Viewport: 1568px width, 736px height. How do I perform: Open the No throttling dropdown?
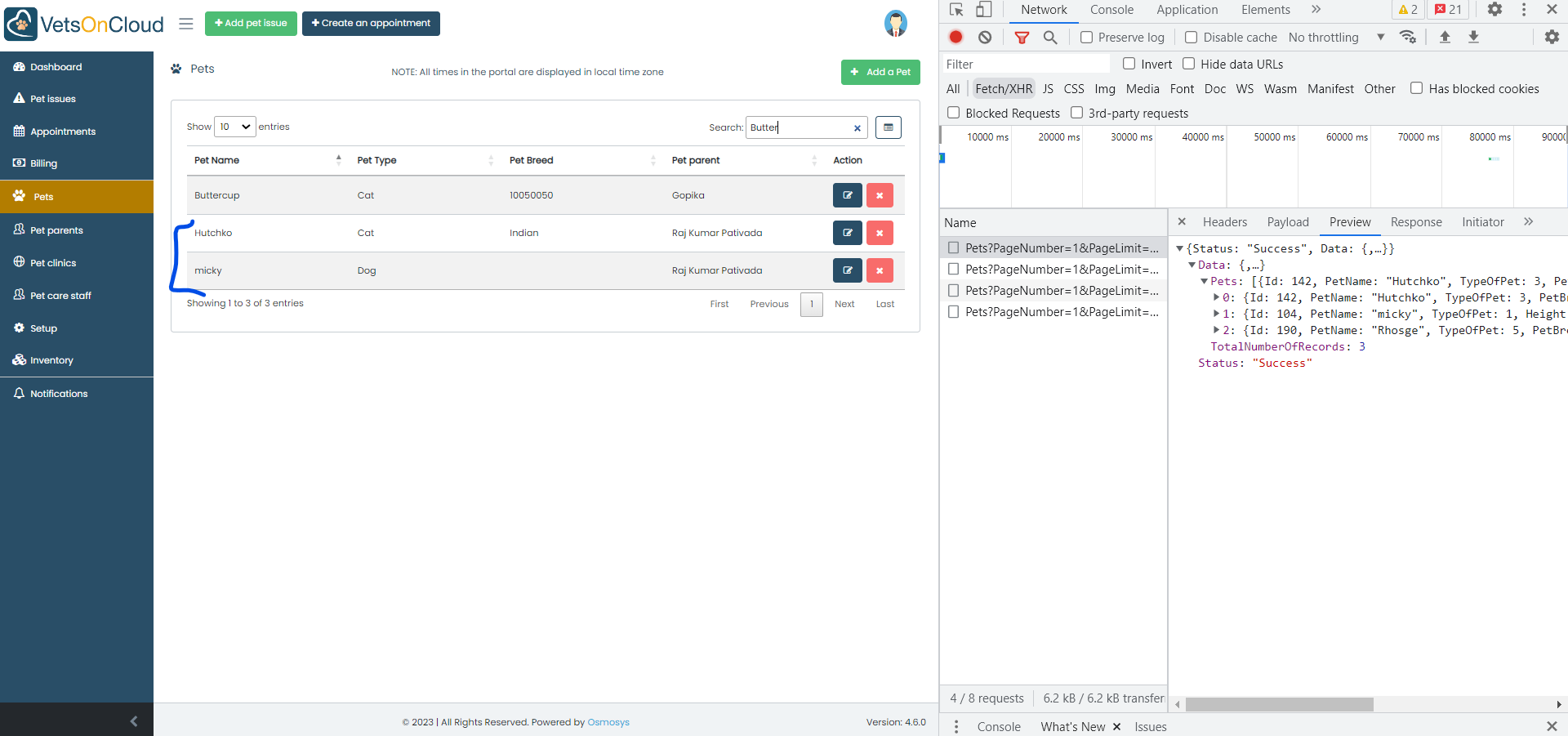pyautogui.click(x=1336, y=38)
